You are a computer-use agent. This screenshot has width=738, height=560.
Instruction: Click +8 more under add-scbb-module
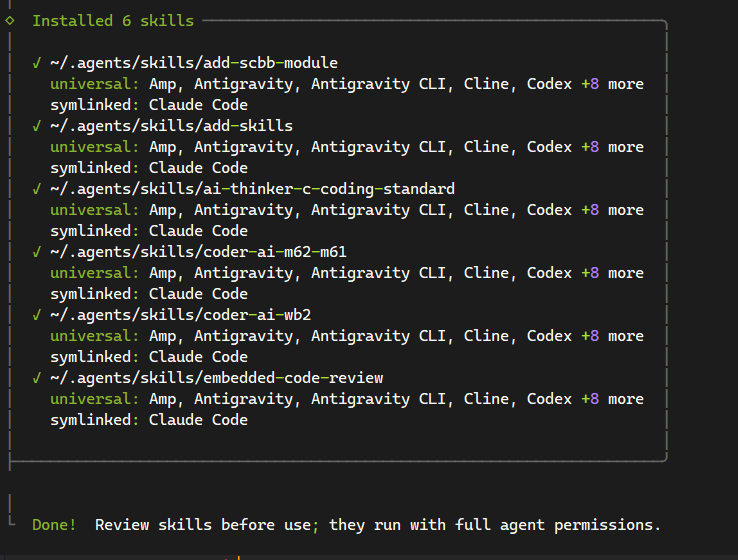tap(612, 84)
